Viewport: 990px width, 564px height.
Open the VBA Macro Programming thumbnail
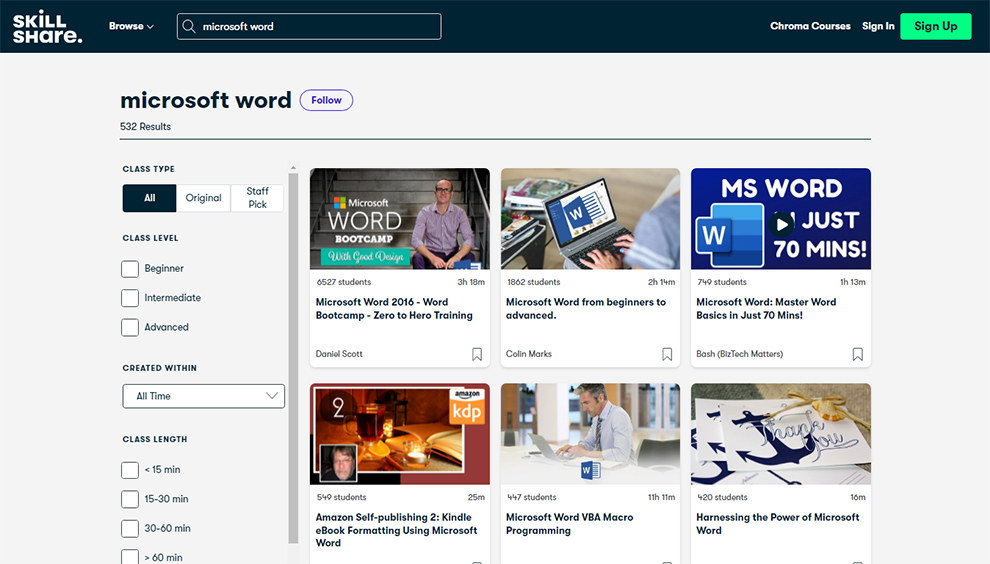pyautogui.click(x=590, y=434)
